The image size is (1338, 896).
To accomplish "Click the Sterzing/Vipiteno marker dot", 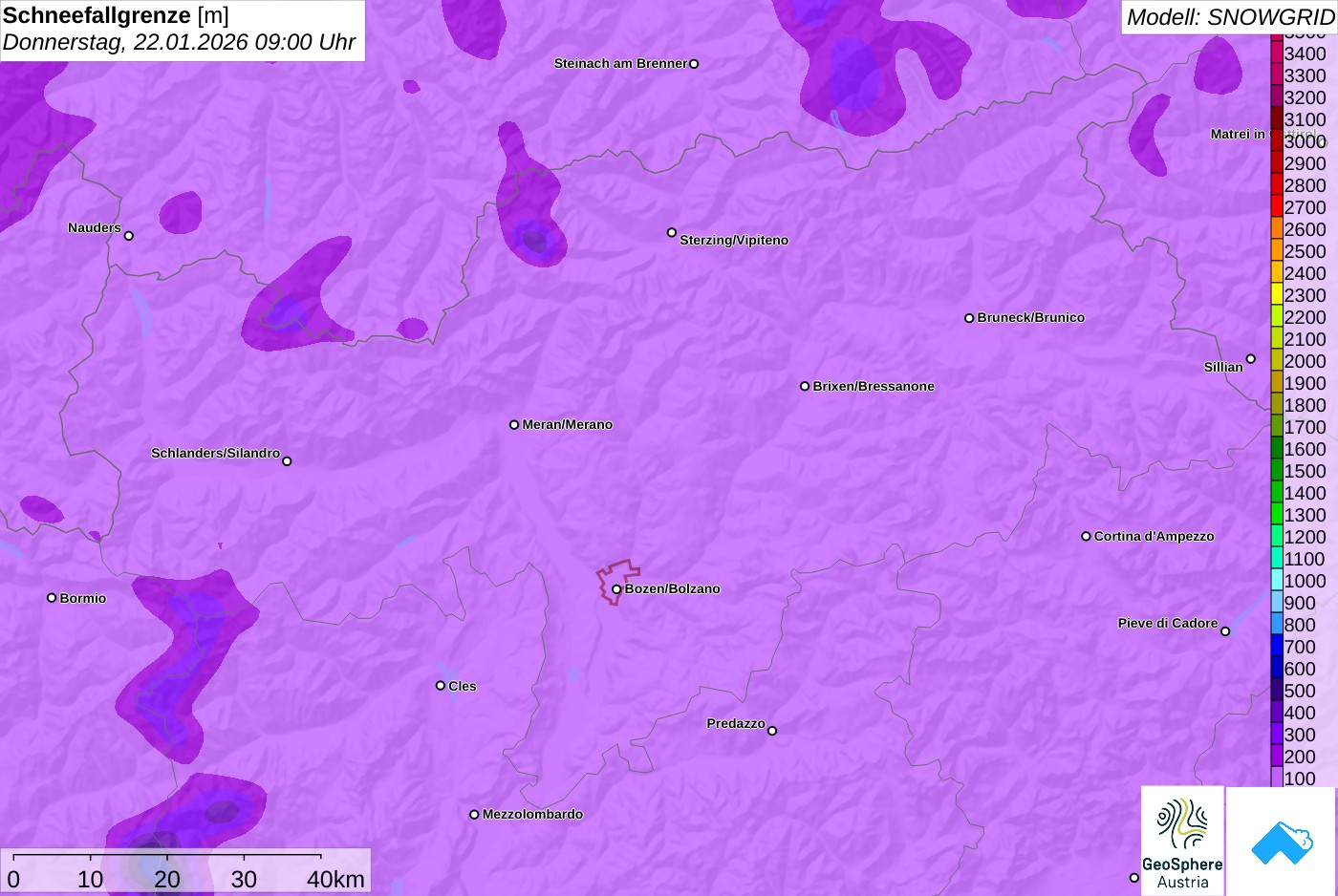I will pyautogui.click(x=672, y=232).
